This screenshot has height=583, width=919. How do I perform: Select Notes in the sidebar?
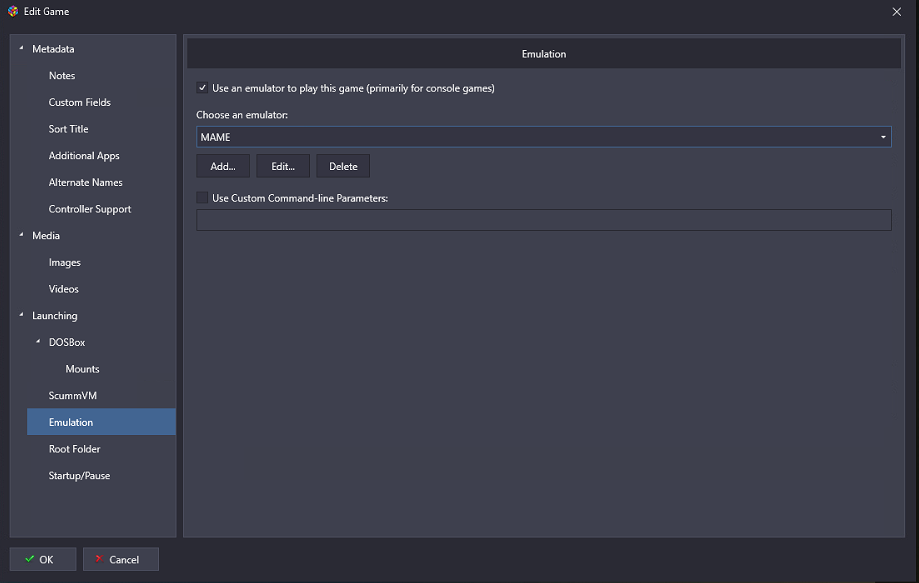click(62, 76)
